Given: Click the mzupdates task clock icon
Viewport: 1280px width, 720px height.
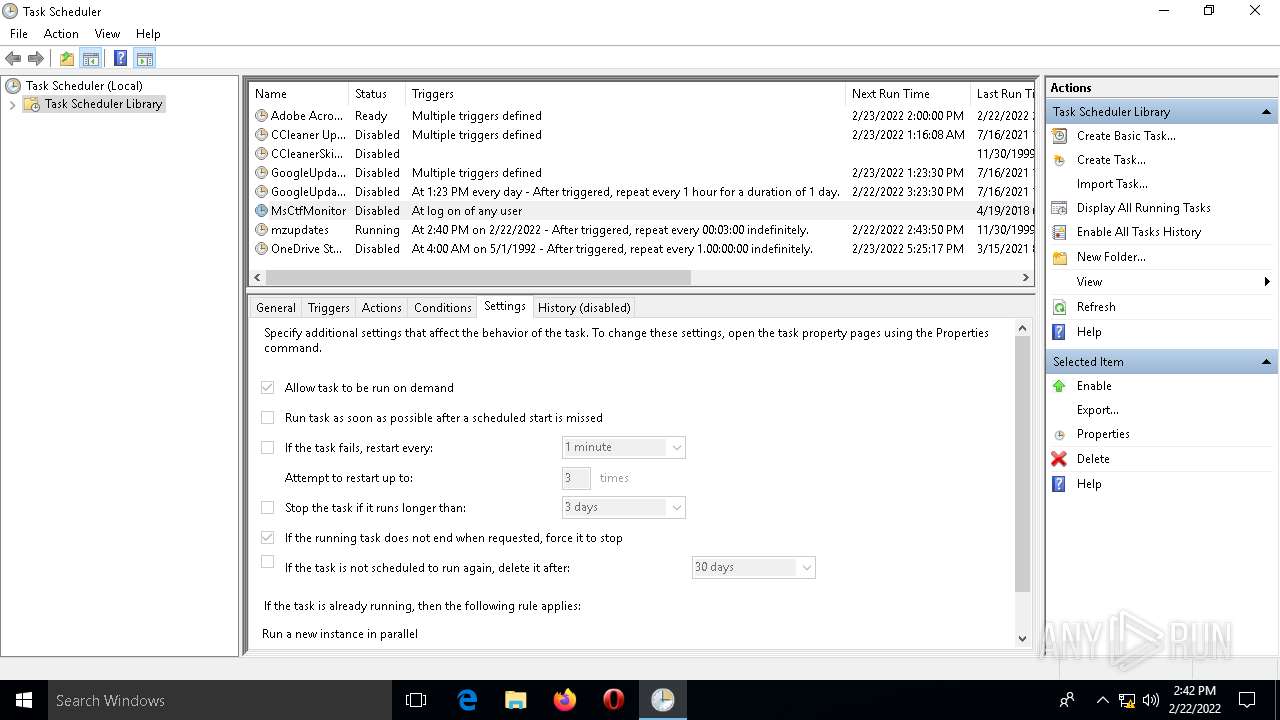Looking at the screenshot, I should tap(262, 230).
